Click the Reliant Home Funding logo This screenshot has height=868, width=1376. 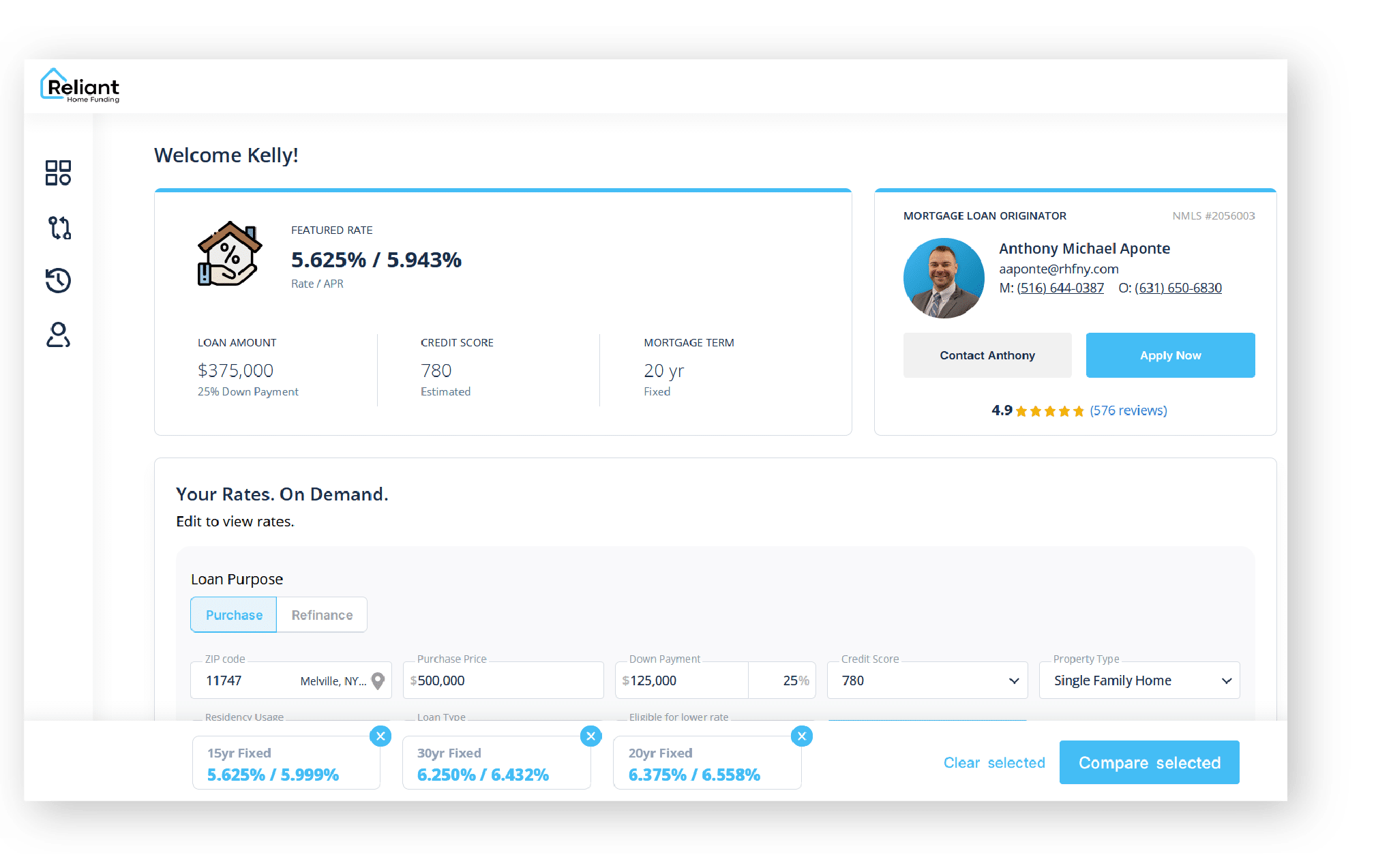80,87
